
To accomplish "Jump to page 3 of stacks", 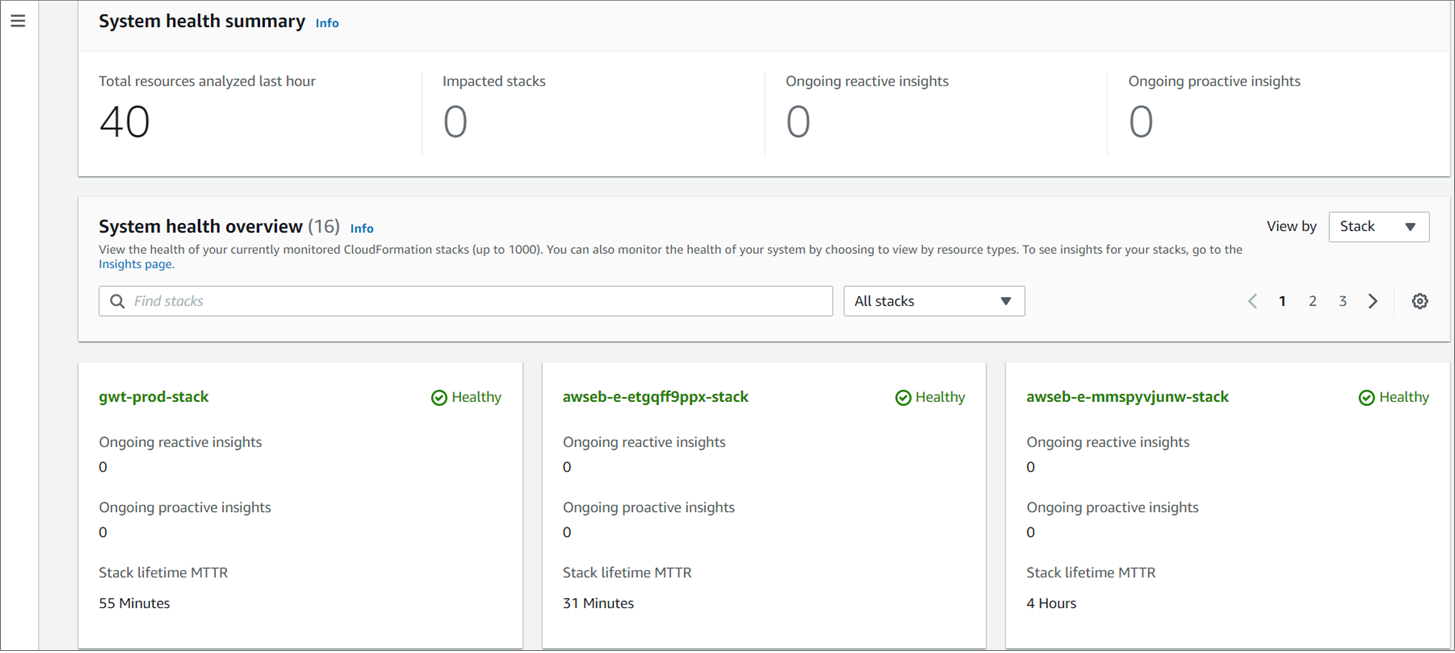I will pyautogui.click(x=1343, y=301).
